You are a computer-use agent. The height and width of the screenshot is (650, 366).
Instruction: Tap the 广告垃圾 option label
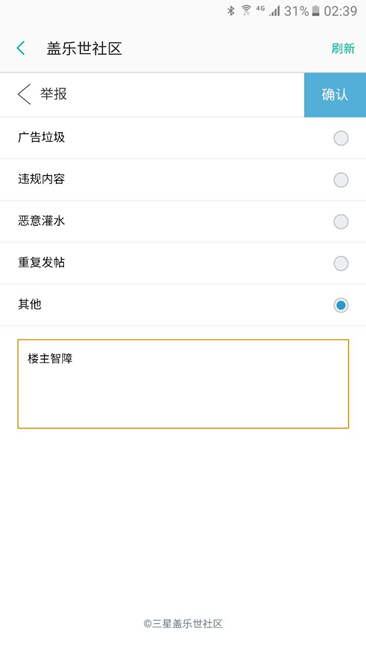tap(41, 137)
